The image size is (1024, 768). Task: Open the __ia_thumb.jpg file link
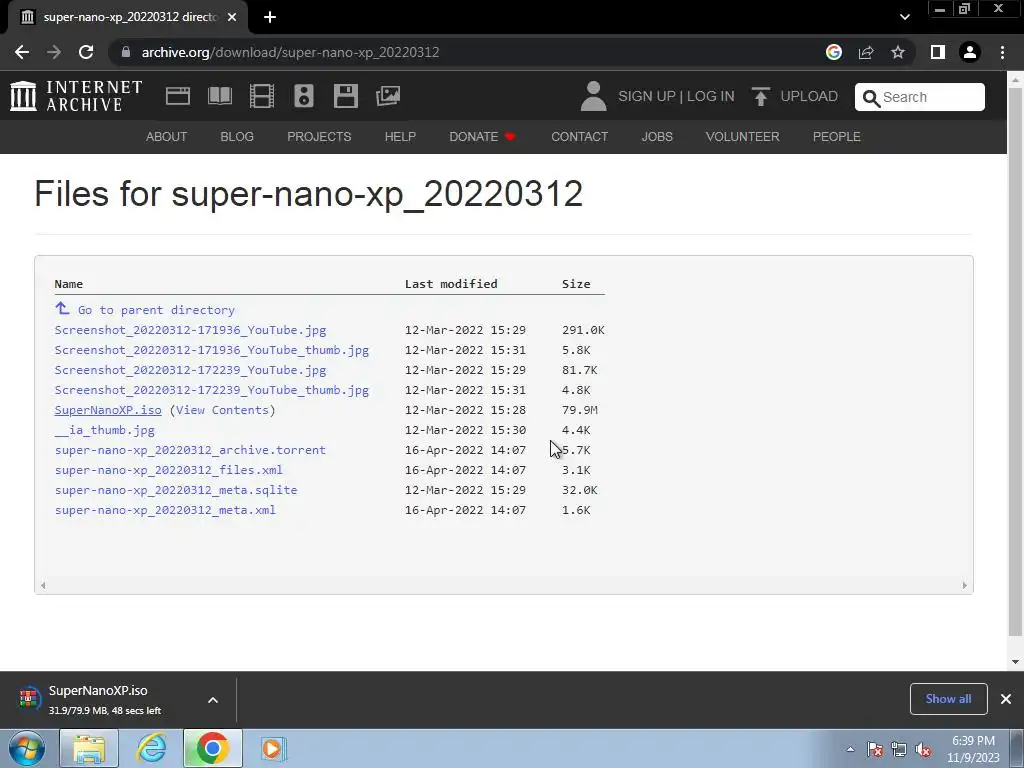point(104,430)
